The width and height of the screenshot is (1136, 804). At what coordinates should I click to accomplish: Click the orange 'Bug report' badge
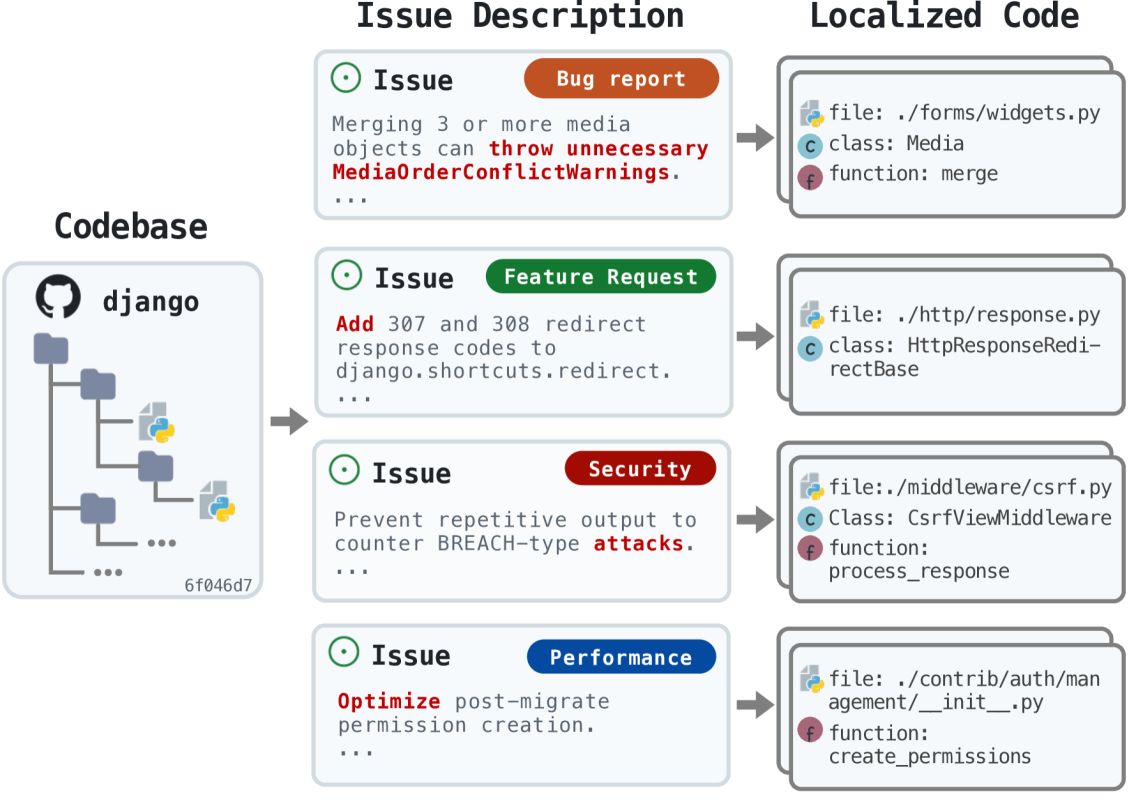click(x=622, y=78)
